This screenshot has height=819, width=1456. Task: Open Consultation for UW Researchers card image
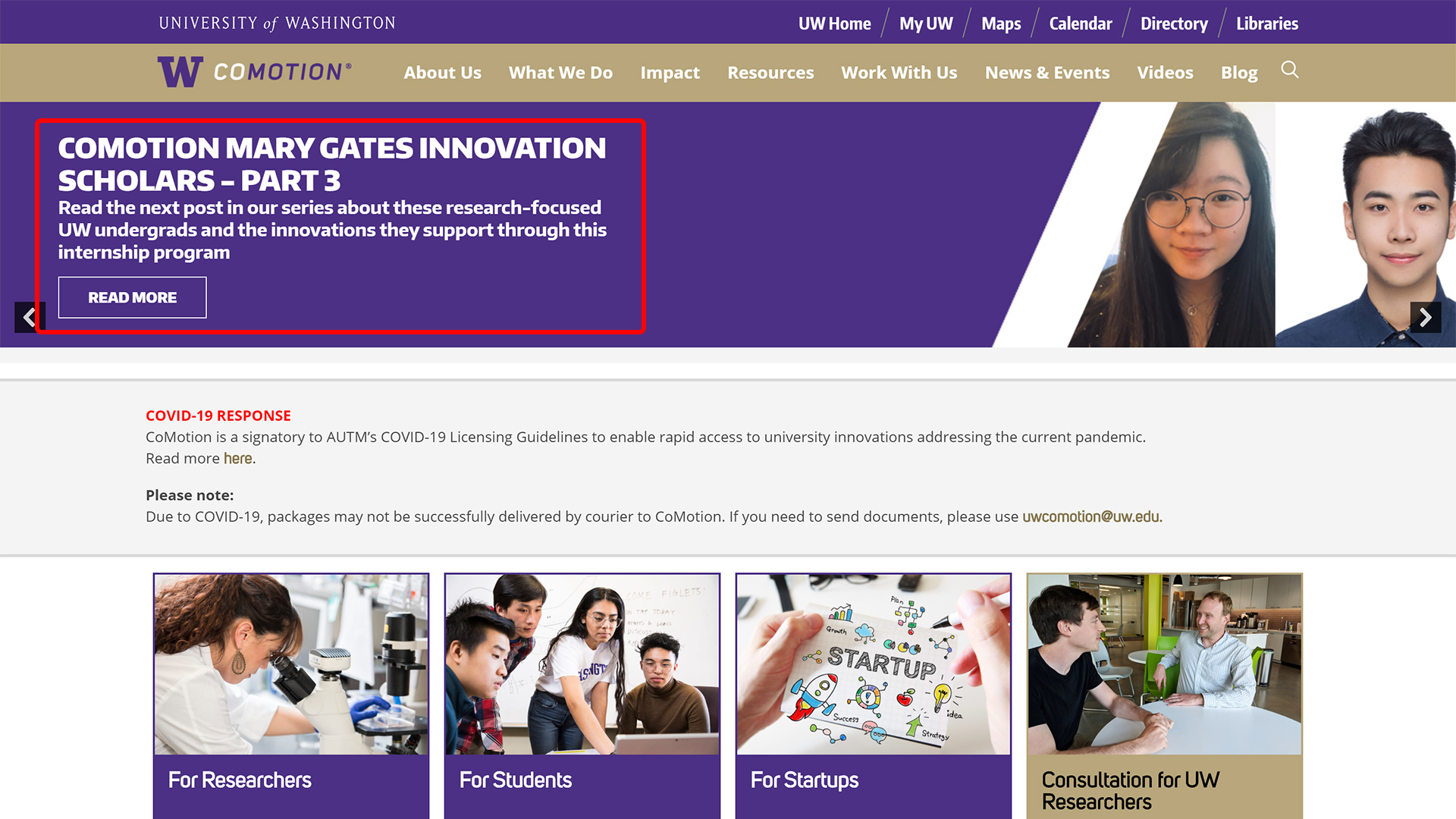tap(1165, 664)
